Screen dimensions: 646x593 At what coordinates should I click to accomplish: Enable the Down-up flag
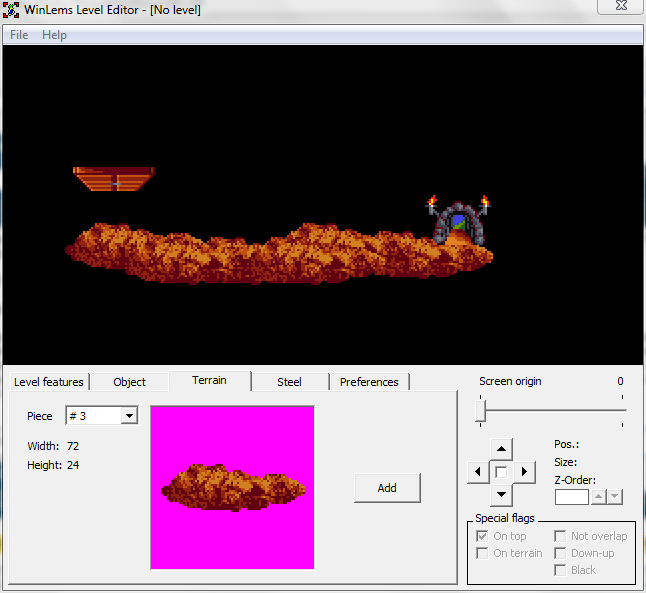(560, 553)
